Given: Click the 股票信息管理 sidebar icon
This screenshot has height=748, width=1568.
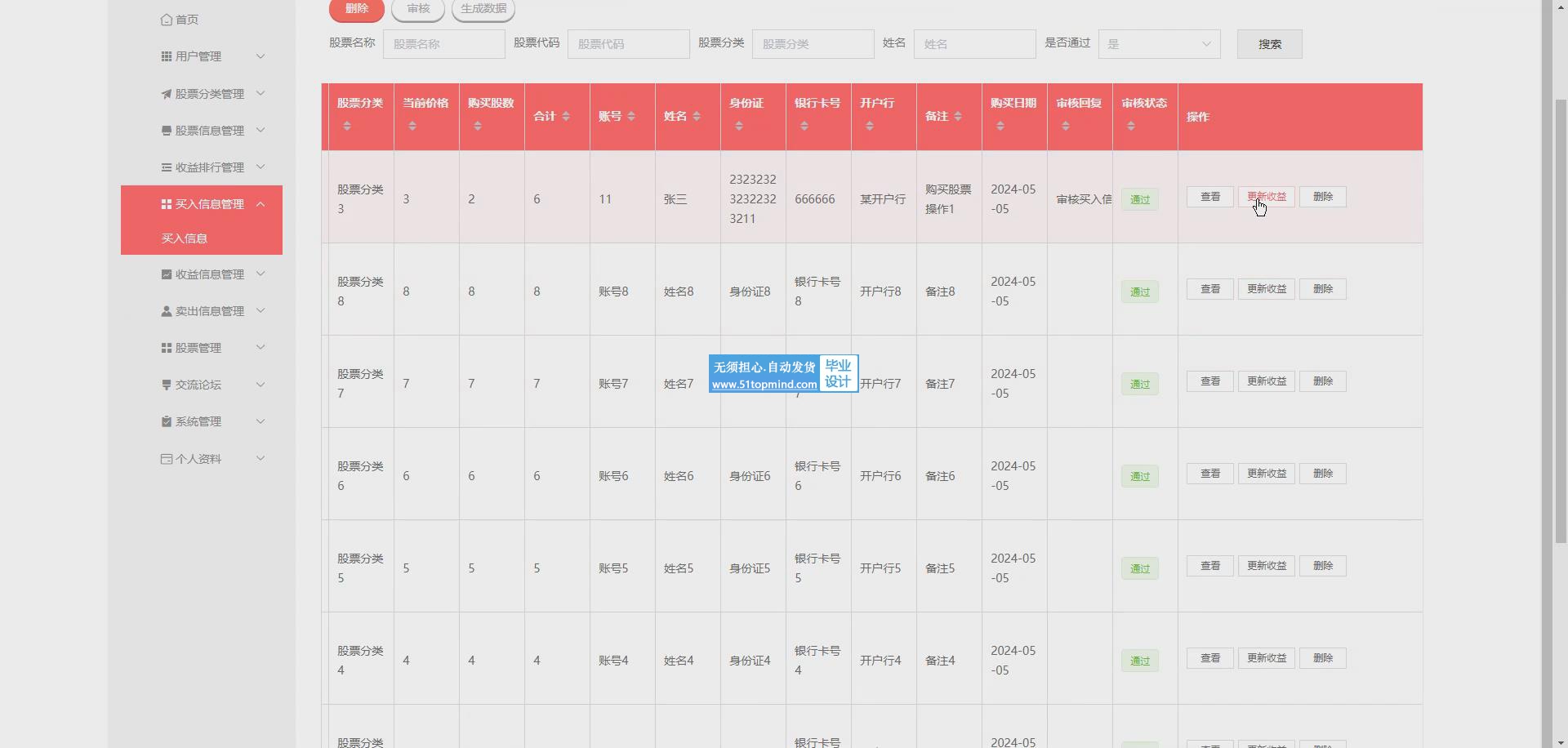Looking at the screenshot, I should pyautogui.click(x=167, y=131).
